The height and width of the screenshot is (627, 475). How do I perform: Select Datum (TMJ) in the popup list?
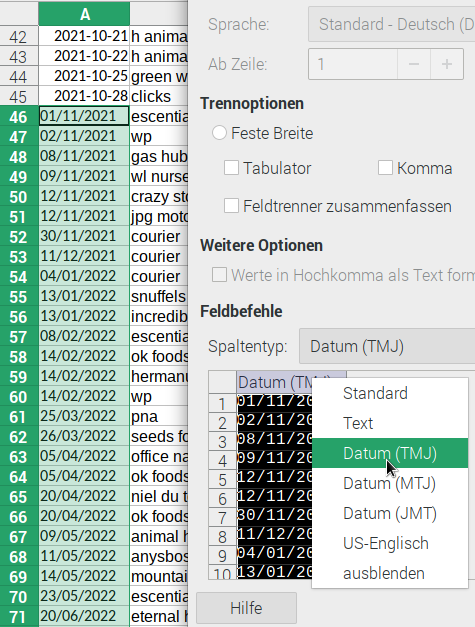tap(390, 453)
